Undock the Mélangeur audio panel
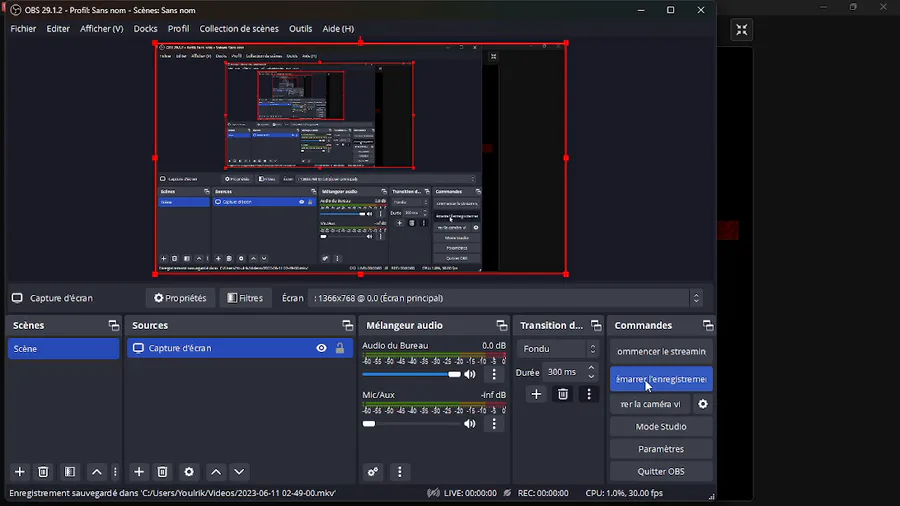 click(x=502, y=325)
